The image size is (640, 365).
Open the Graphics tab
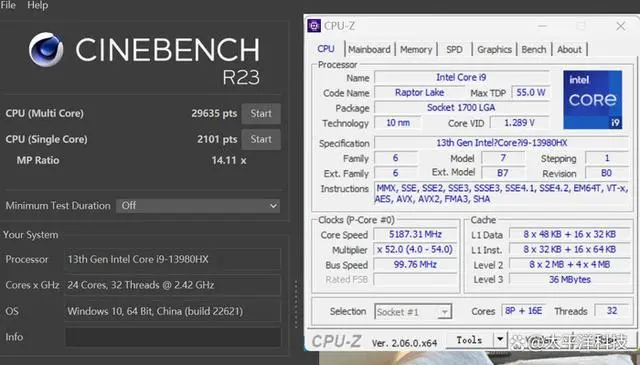coord(494,49)
